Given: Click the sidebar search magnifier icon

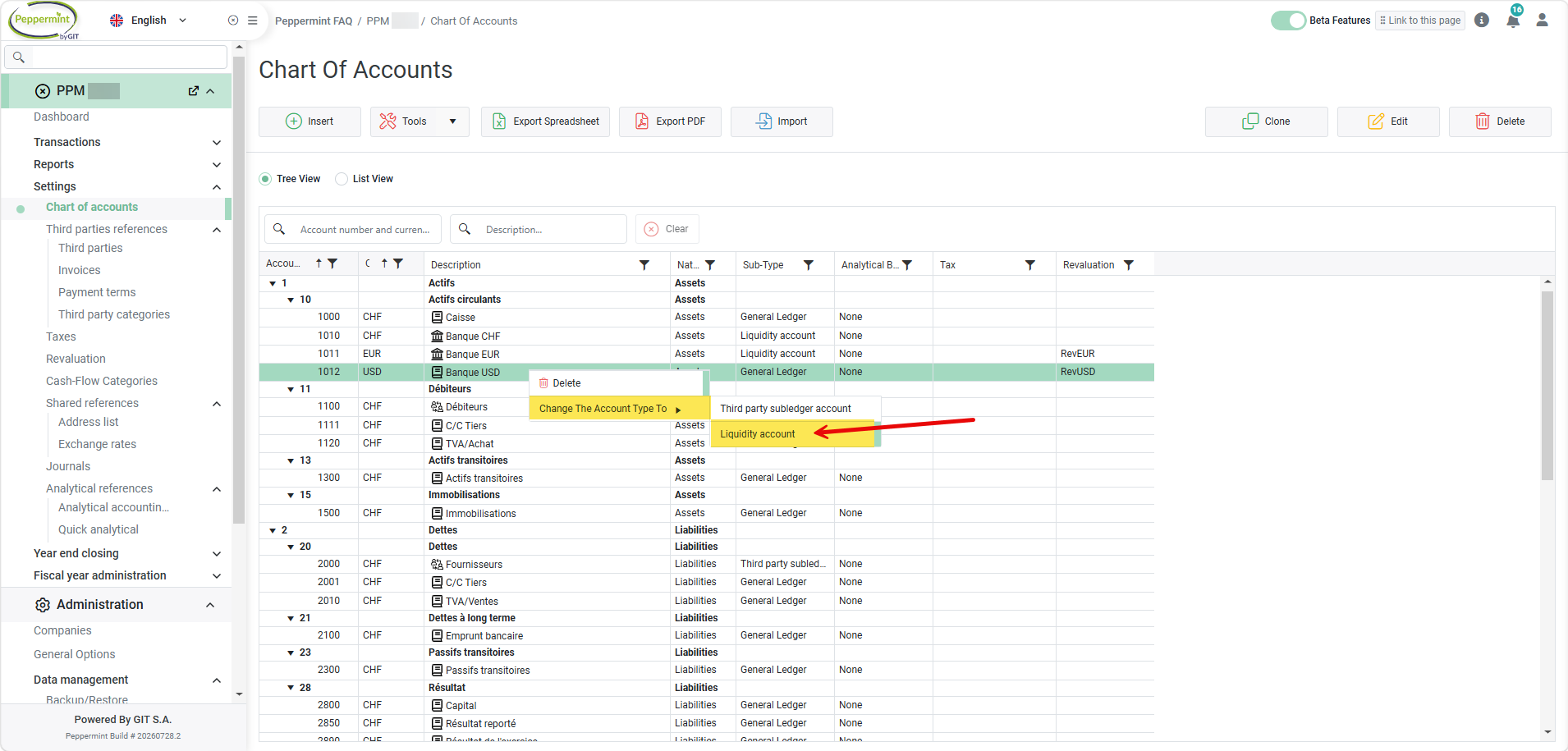Looking at the screenshot, I should (19, 57).
